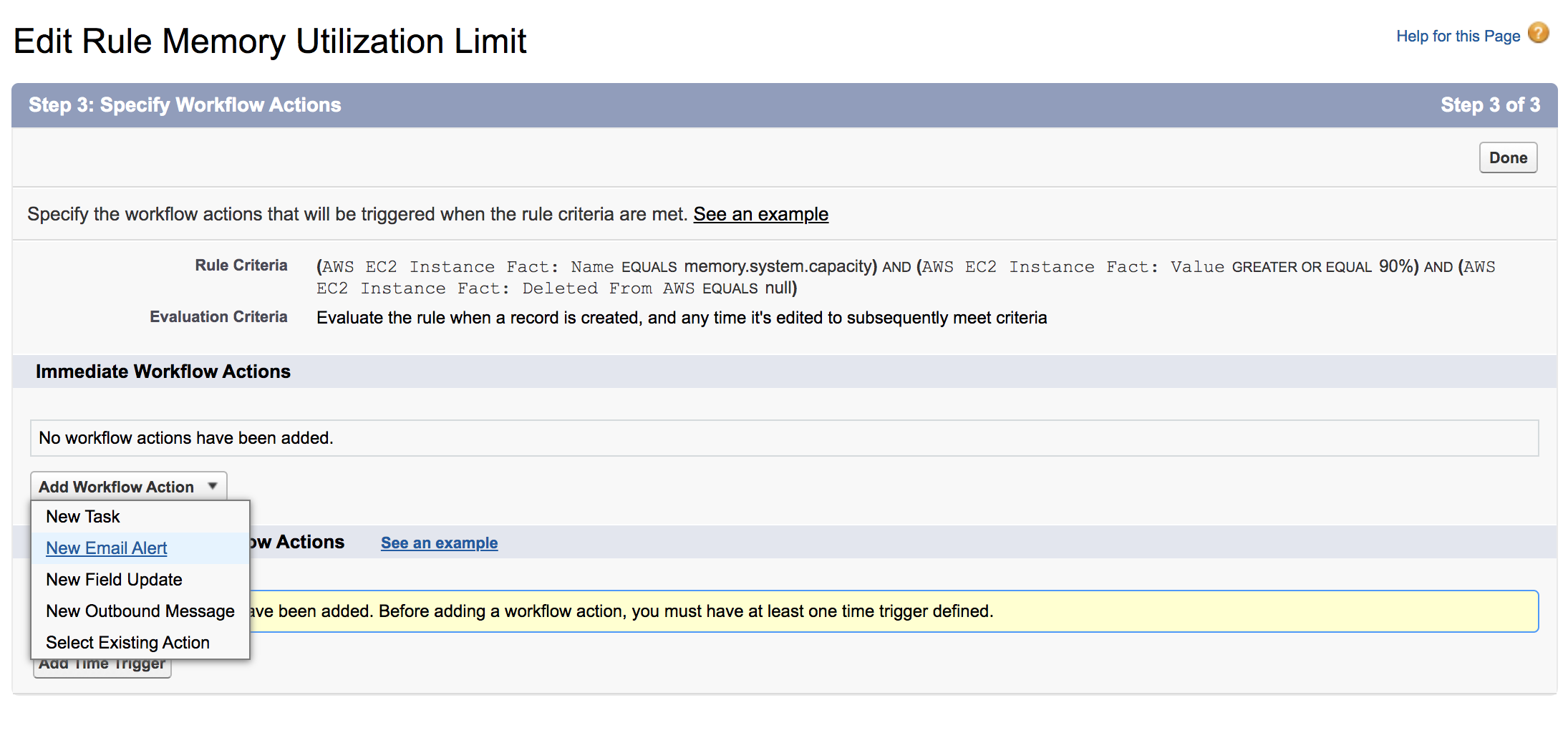This screenshot has width=1568, height=743.
Task: Choose New Task from the dropdown menu
Action: [x=83, y=517]
